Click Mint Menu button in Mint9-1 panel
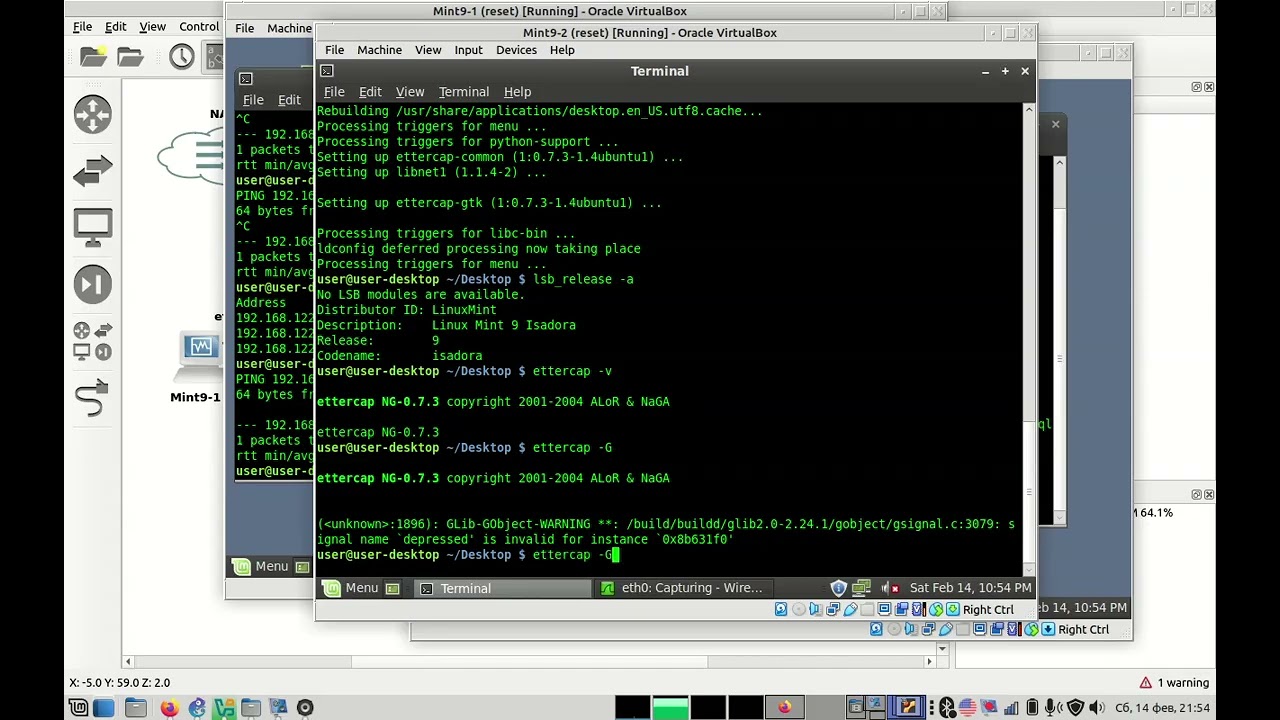1280x720 pixels. click(261, 566)
